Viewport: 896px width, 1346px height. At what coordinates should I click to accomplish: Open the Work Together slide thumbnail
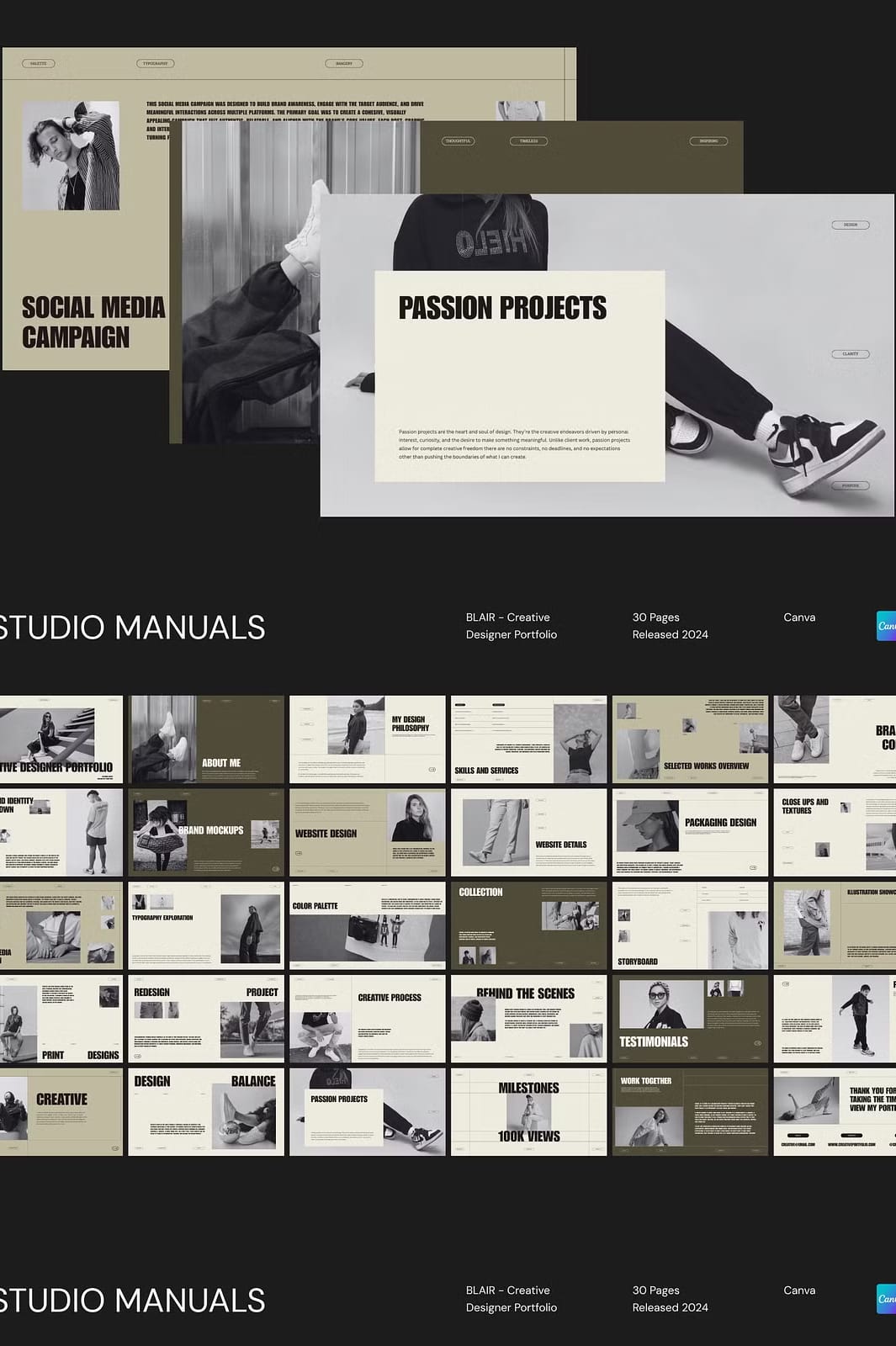pos(690,1111)
